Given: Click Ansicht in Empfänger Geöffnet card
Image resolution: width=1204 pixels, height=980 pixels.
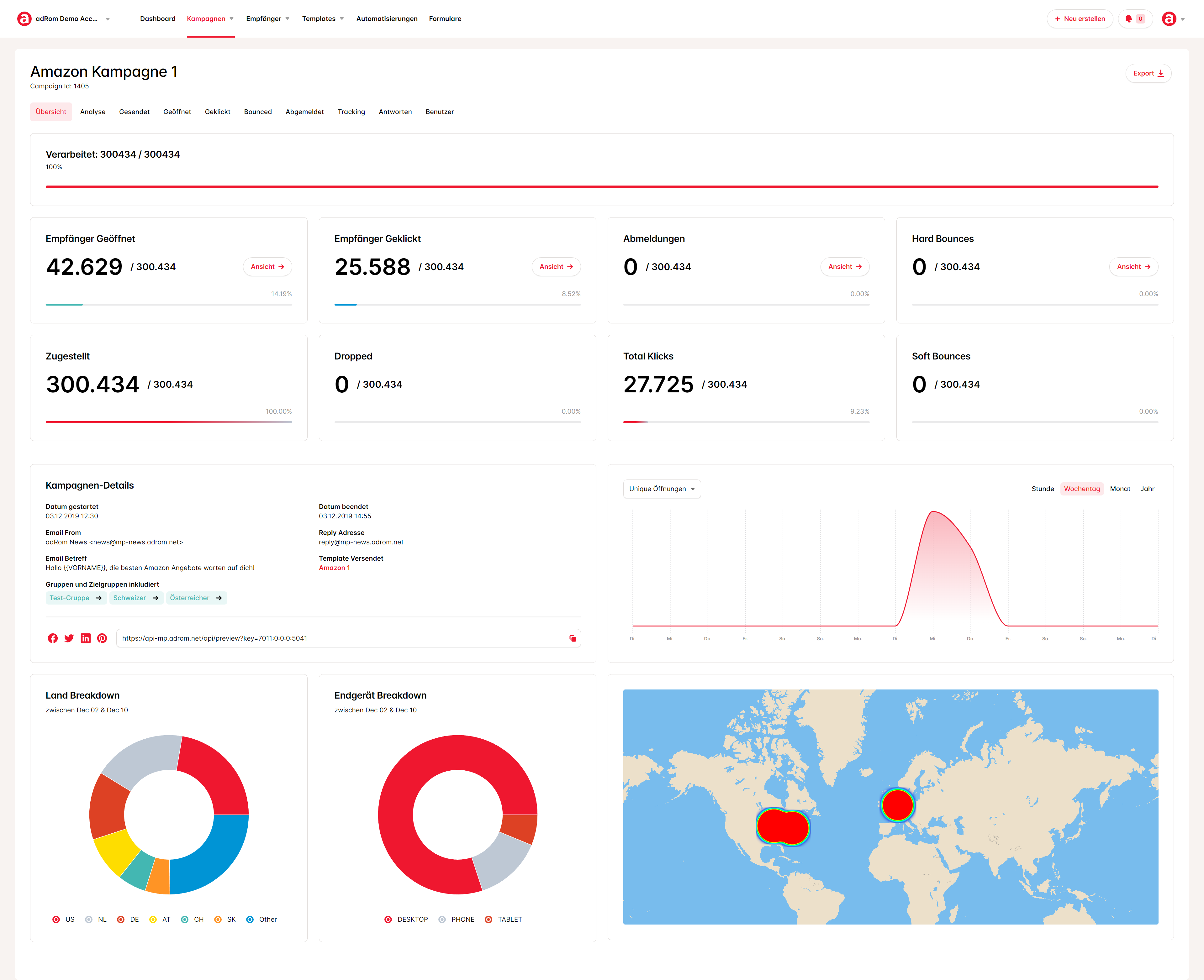Looking at the screenshot, I should click(267, 266).
